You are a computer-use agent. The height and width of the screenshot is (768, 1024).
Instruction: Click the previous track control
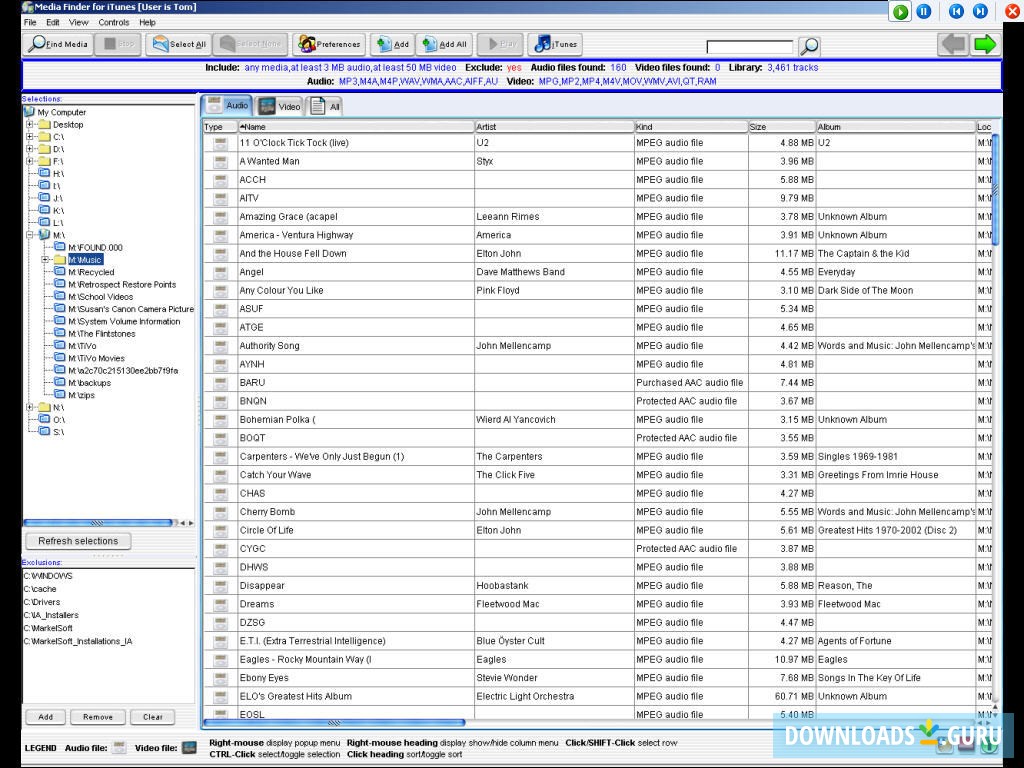pyautogui.click(x=956, y=11)
